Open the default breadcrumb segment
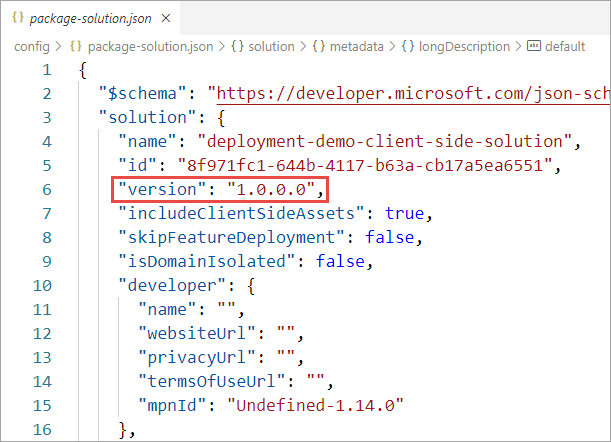The width and height of the screenshot is (611, 442). [x=565, y=47]
